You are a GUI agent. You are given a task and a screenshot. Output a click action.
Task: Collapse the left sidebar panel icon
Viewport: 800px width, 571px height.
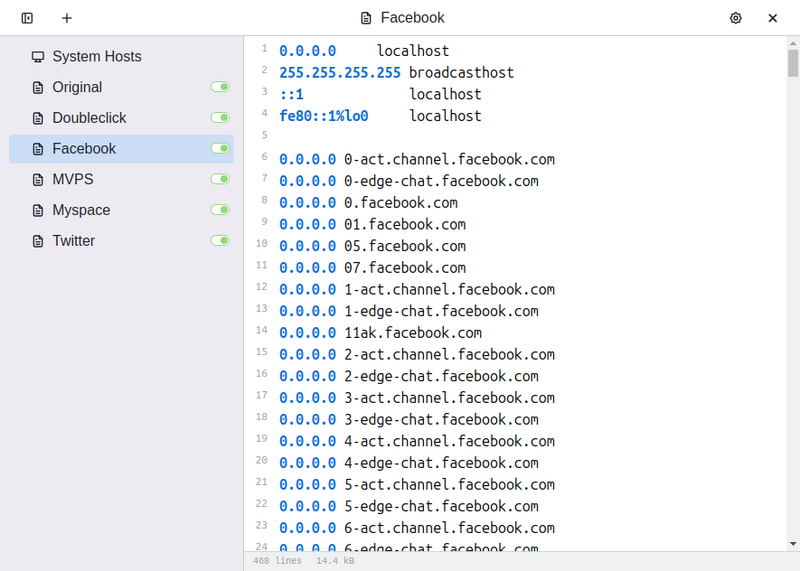(27, 18)
